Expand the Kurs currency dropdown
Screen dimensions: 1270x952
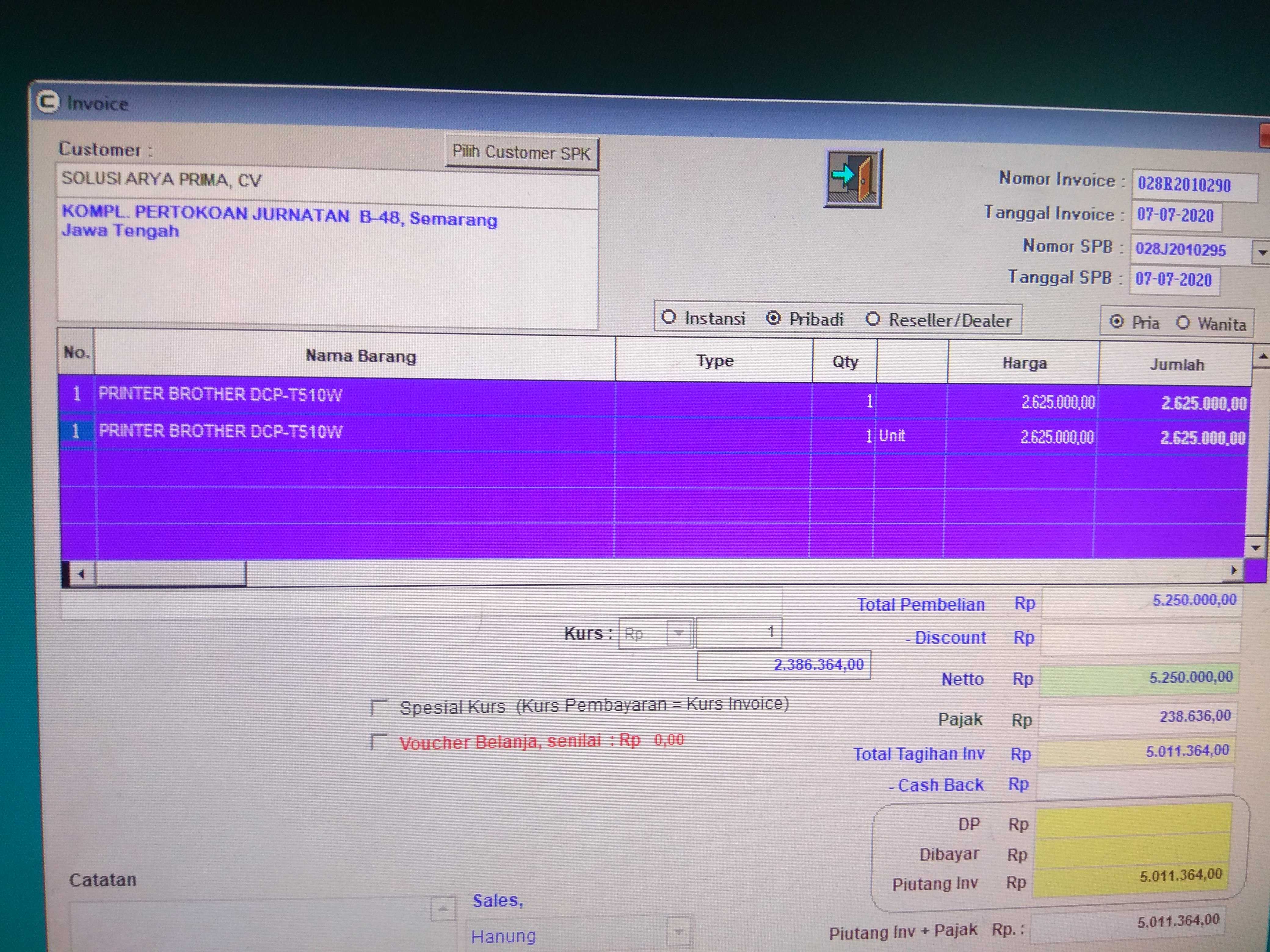tap(679, 633)
